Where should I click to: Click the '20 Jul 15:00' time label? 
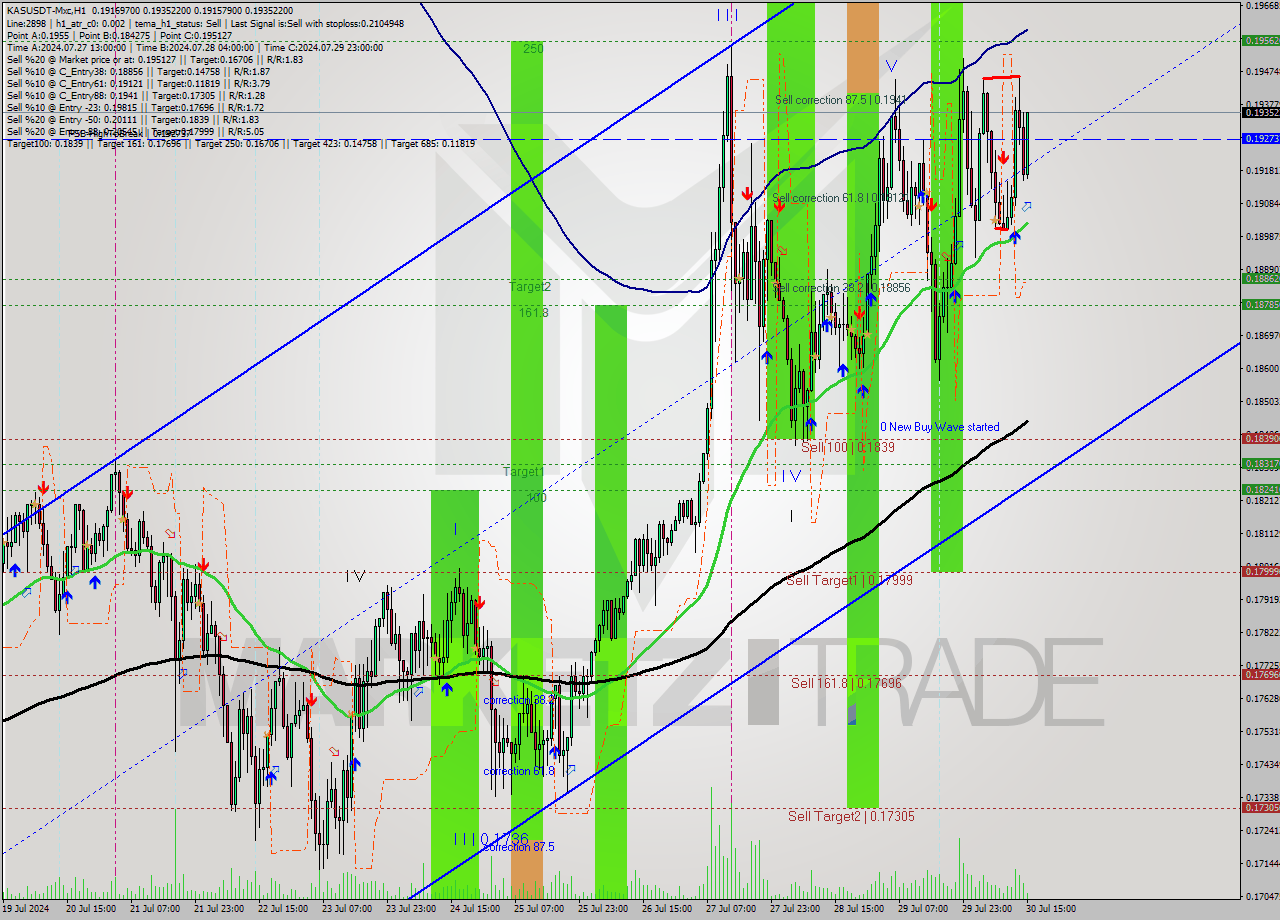(x=90, y=909)
